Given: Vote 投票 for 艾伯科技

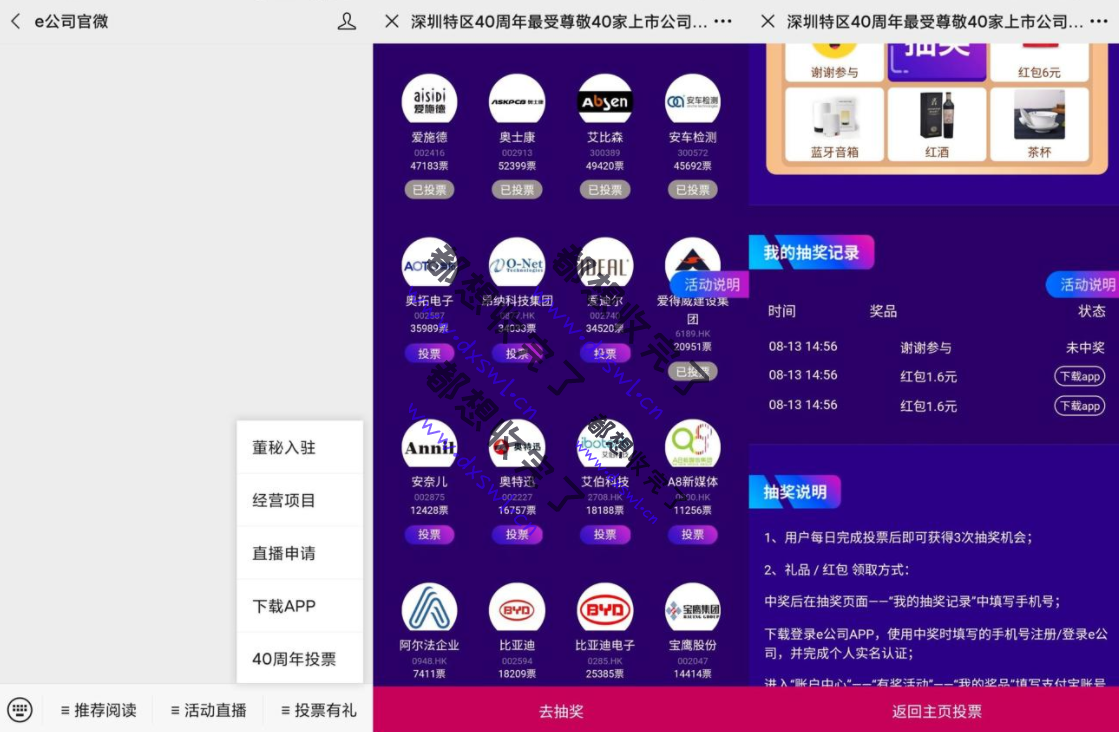Looking at the screenshot, I should point(604,534).
